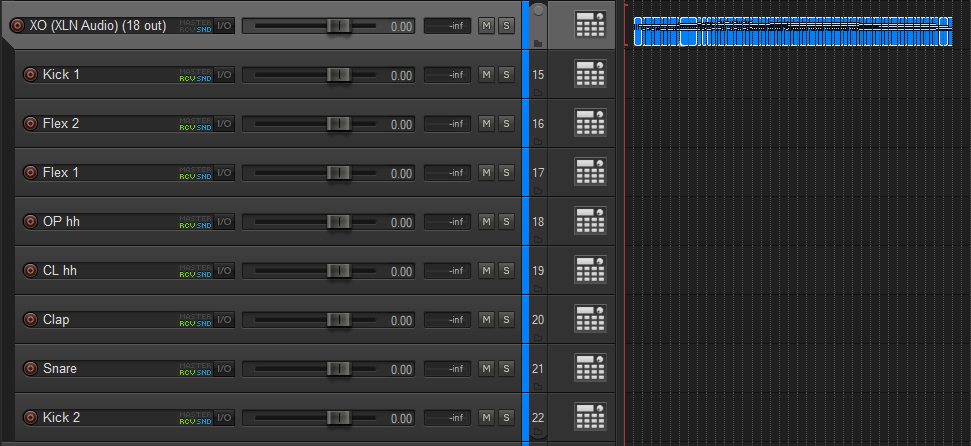
Task: Toggle folder state on track 22
Action: pos(538,431)
